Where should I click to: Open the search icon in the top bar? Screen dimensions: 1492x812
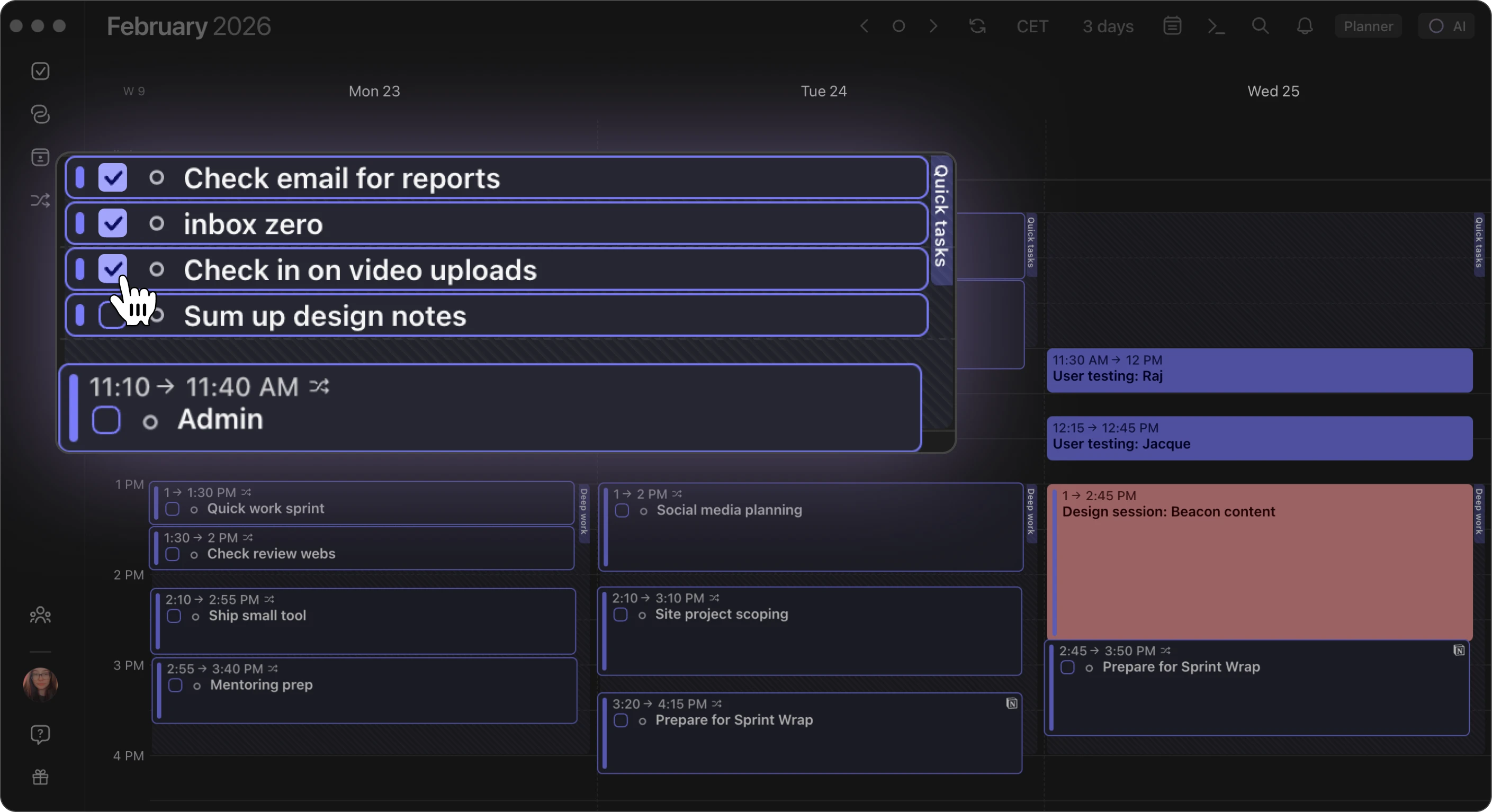[1261, 26]
